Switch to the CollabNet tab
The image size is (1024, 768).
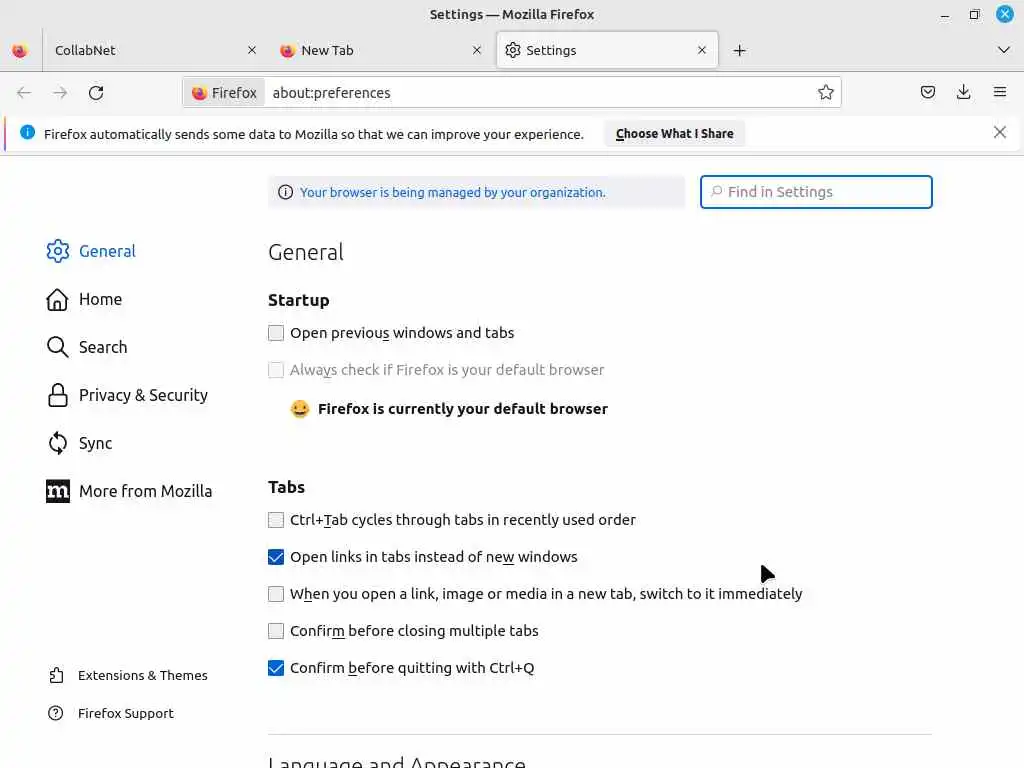(140, 51)
